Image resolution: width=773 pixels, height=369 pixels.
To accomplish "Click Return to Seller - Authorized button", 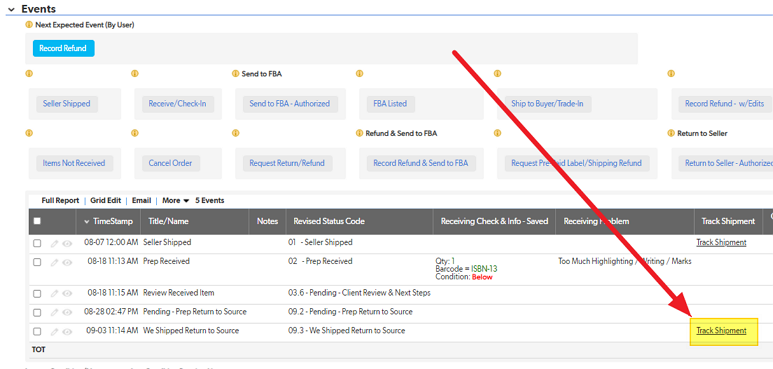I will (x=726, y=163).
